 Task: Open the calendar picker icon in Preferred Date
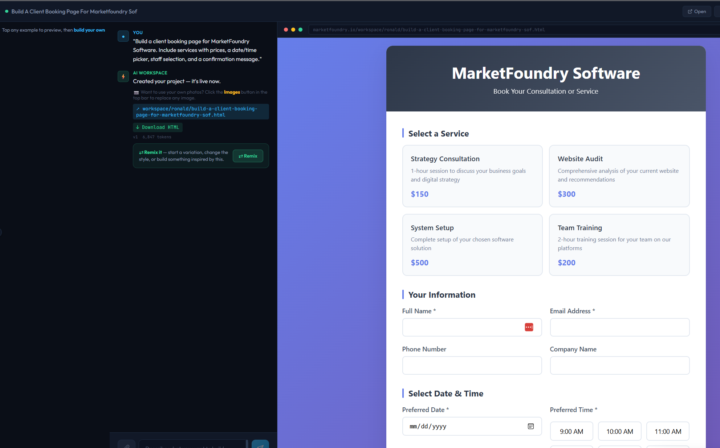pos(530,426)
